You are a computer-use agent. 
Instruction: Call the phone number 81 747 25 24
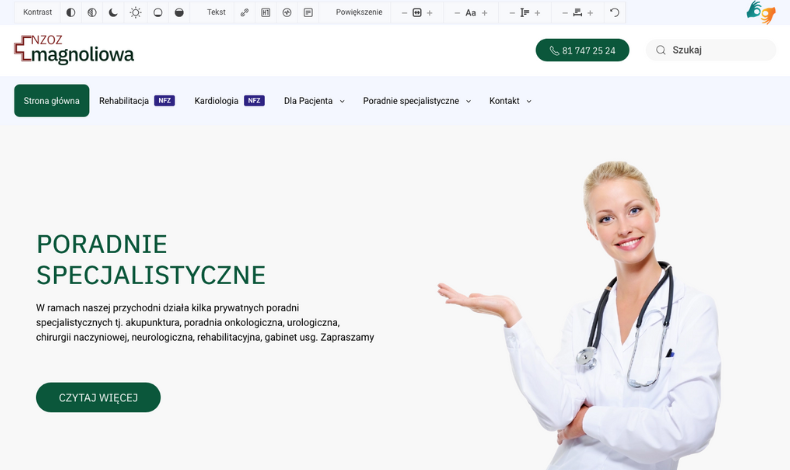(582, 50)
